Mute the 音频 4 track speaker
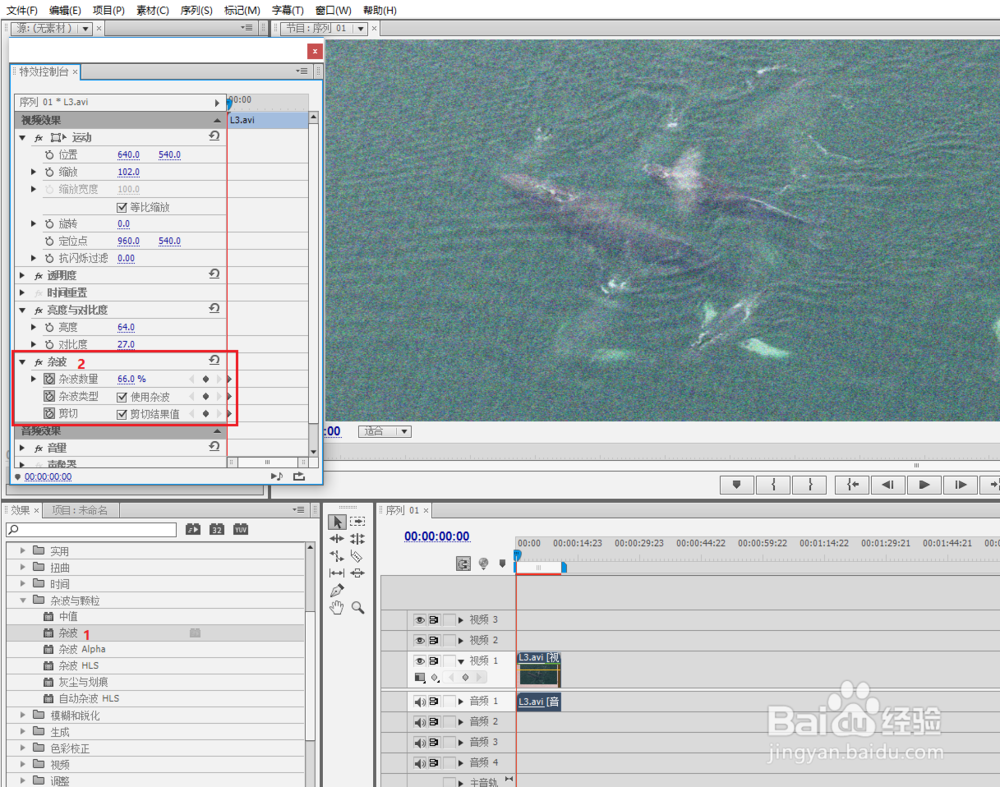Screen dimensions: 1000x787 419,763
